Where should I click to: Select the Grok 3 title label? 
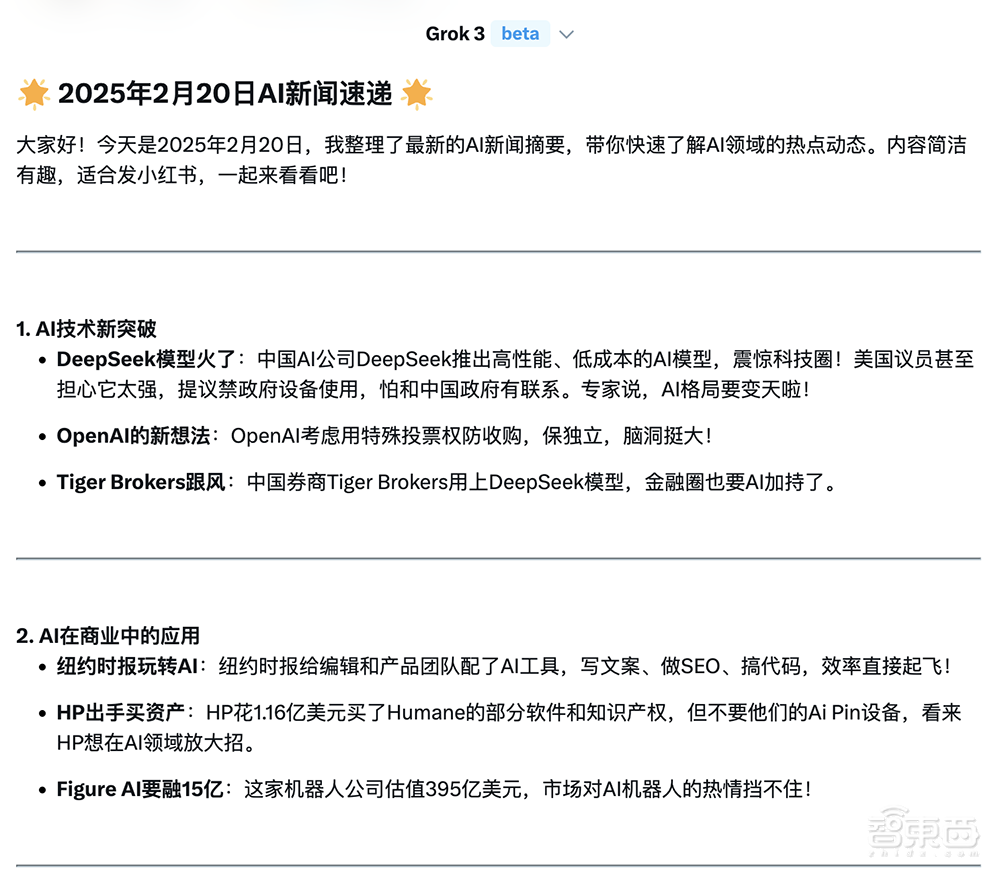click(455, 33)
